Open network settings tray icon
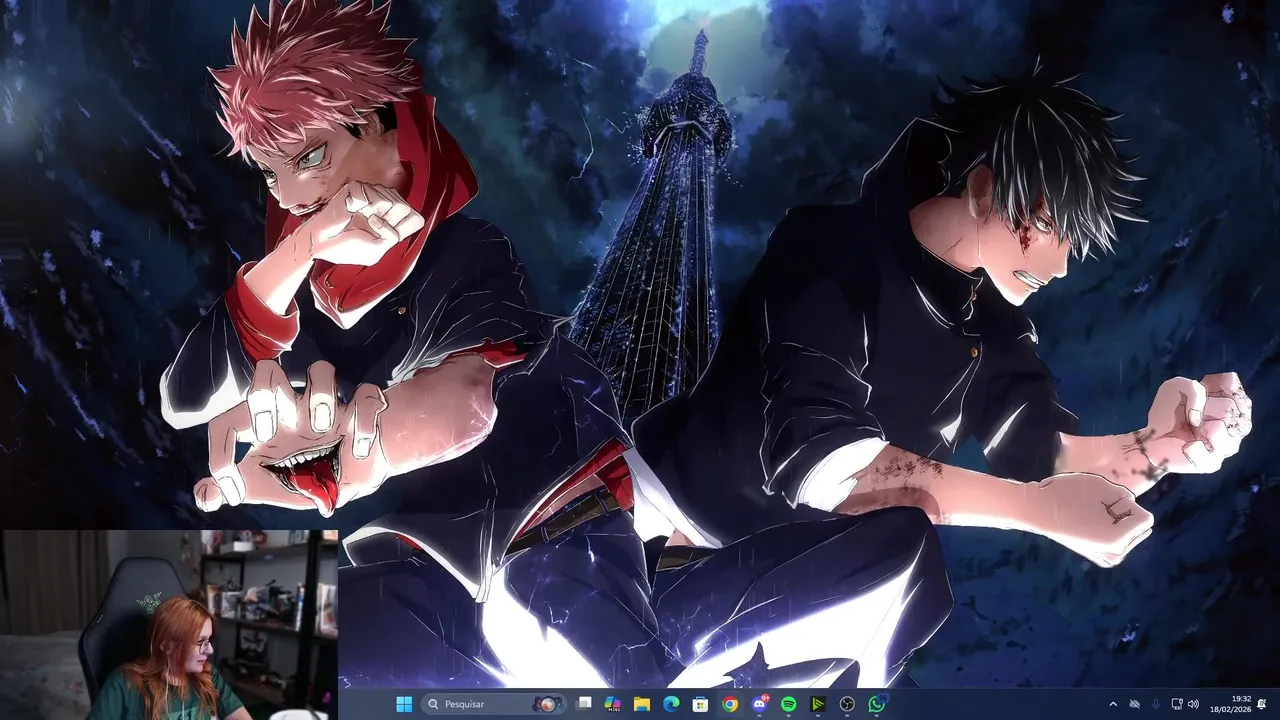1280x720 pixels. click(1177, 704)
